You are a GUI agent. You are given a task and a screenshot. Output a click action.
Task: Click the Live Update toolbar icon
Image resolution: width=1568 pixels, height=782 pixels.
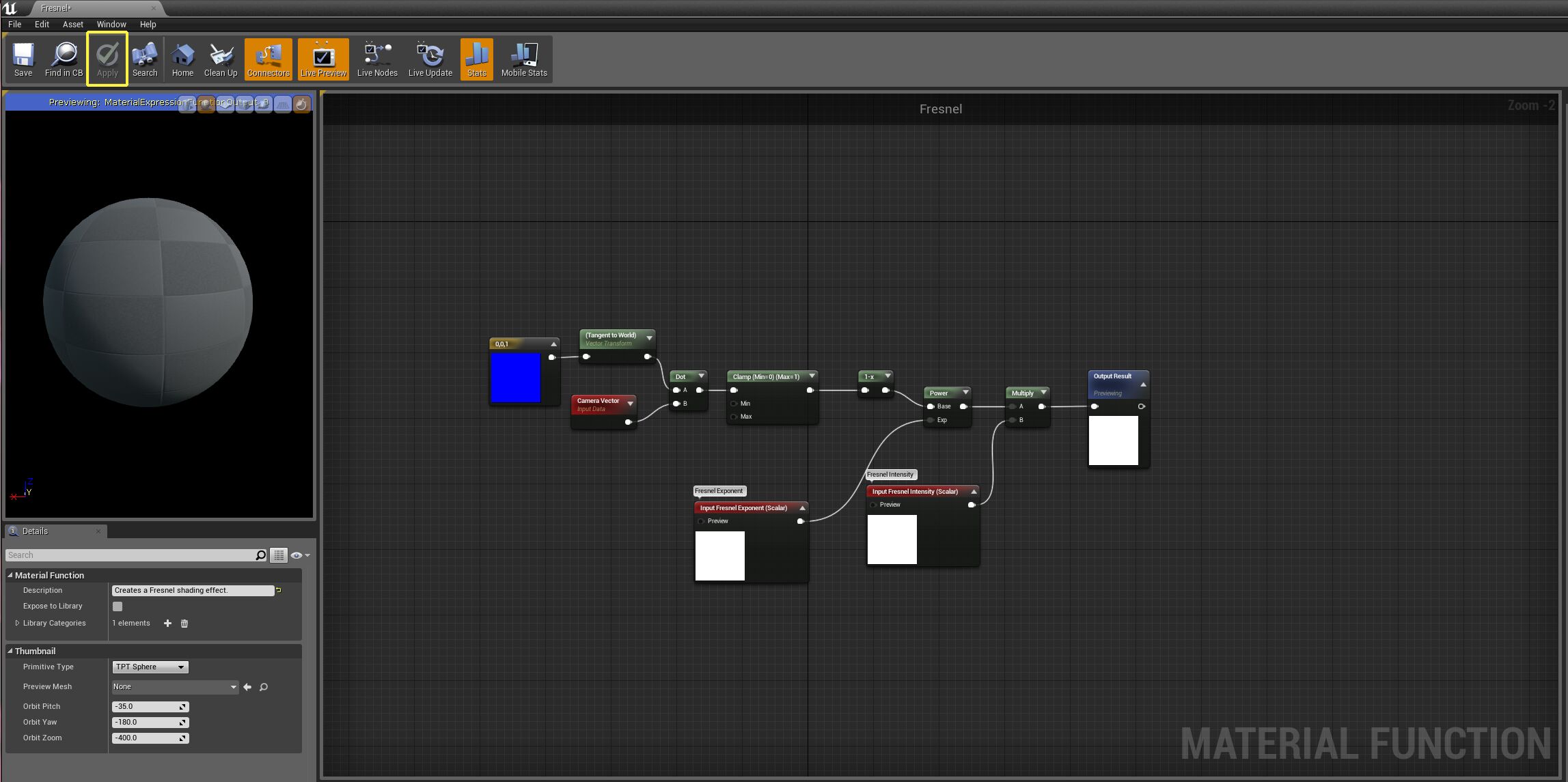430,59
